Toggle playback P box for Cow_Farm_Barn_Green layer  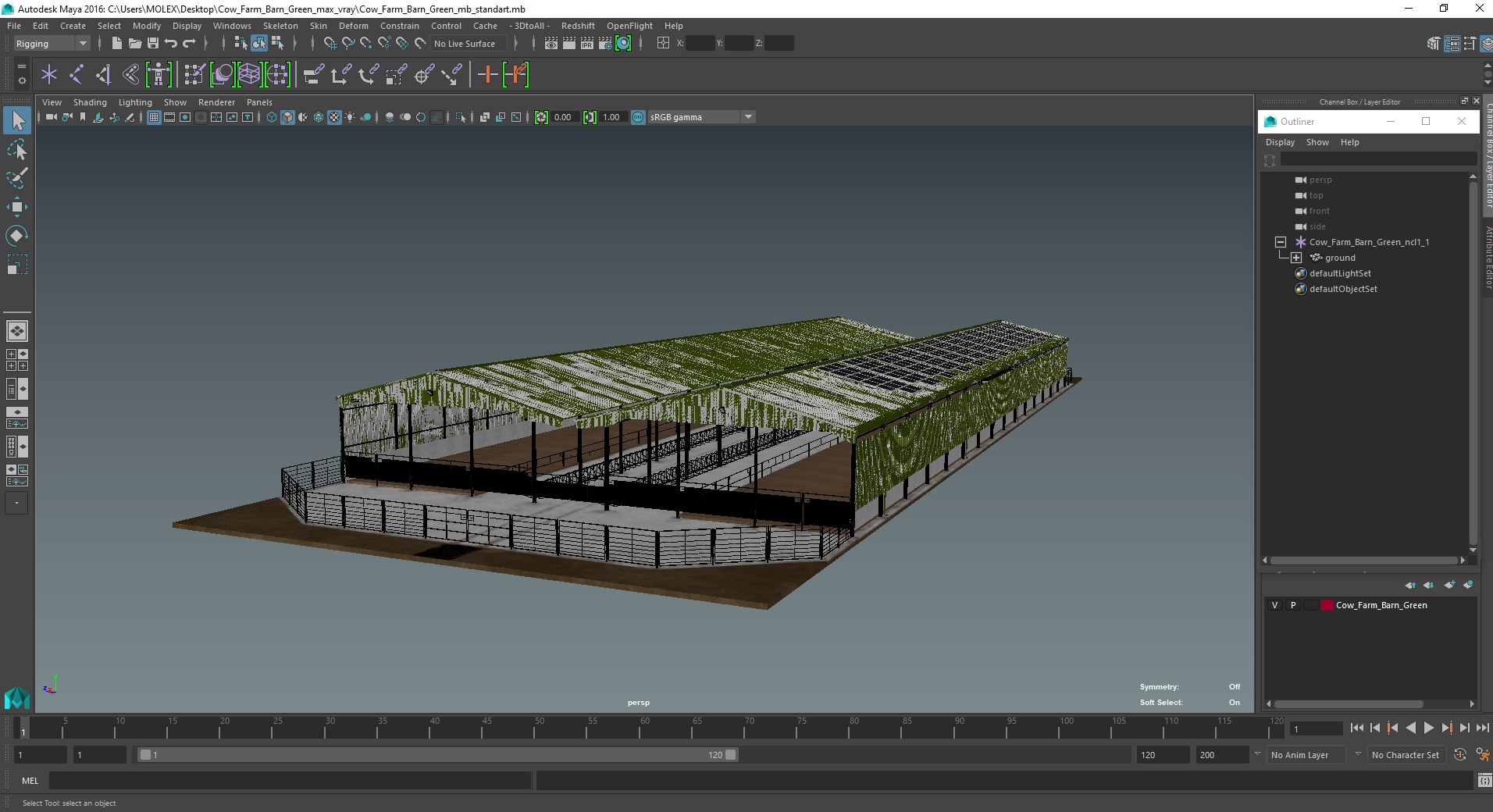[x=1293, y=605]
